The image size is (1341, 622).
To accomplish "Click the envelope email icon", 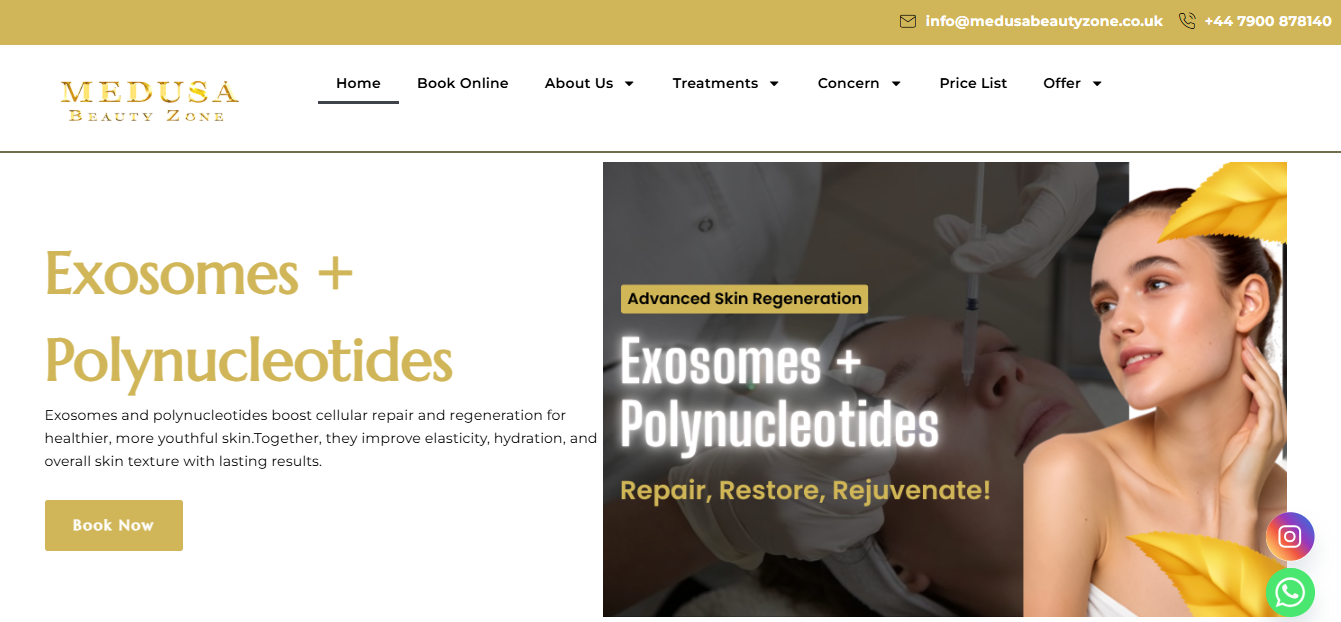I will (x=908, y=21).
